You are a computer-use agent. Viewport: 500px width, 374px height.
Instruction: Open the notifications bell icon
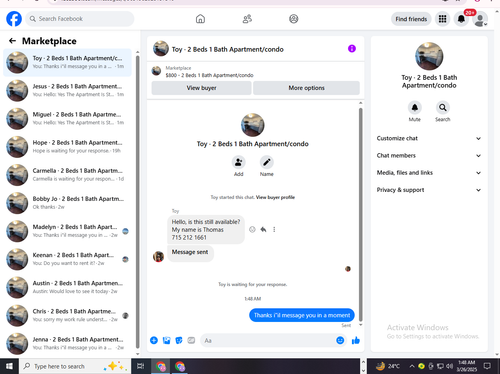(461, 19)
